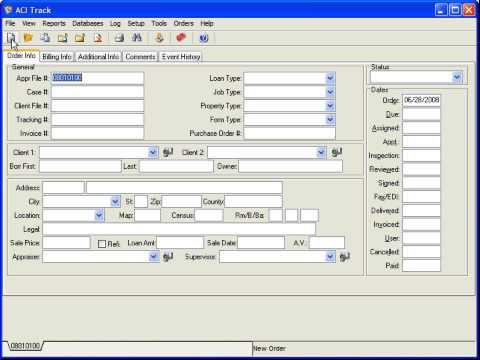Viewport: 480px width, 360px height.
Task: Open the Appraiser dropdown
Action: [x=154, y=257]
